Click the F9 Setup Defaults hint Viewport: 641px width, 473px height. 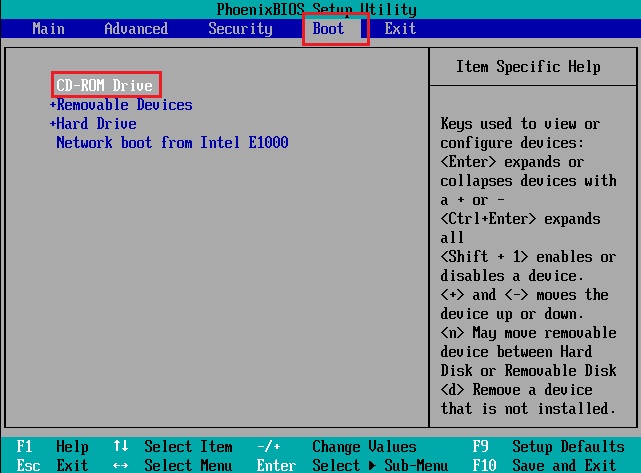pos(548,446)
